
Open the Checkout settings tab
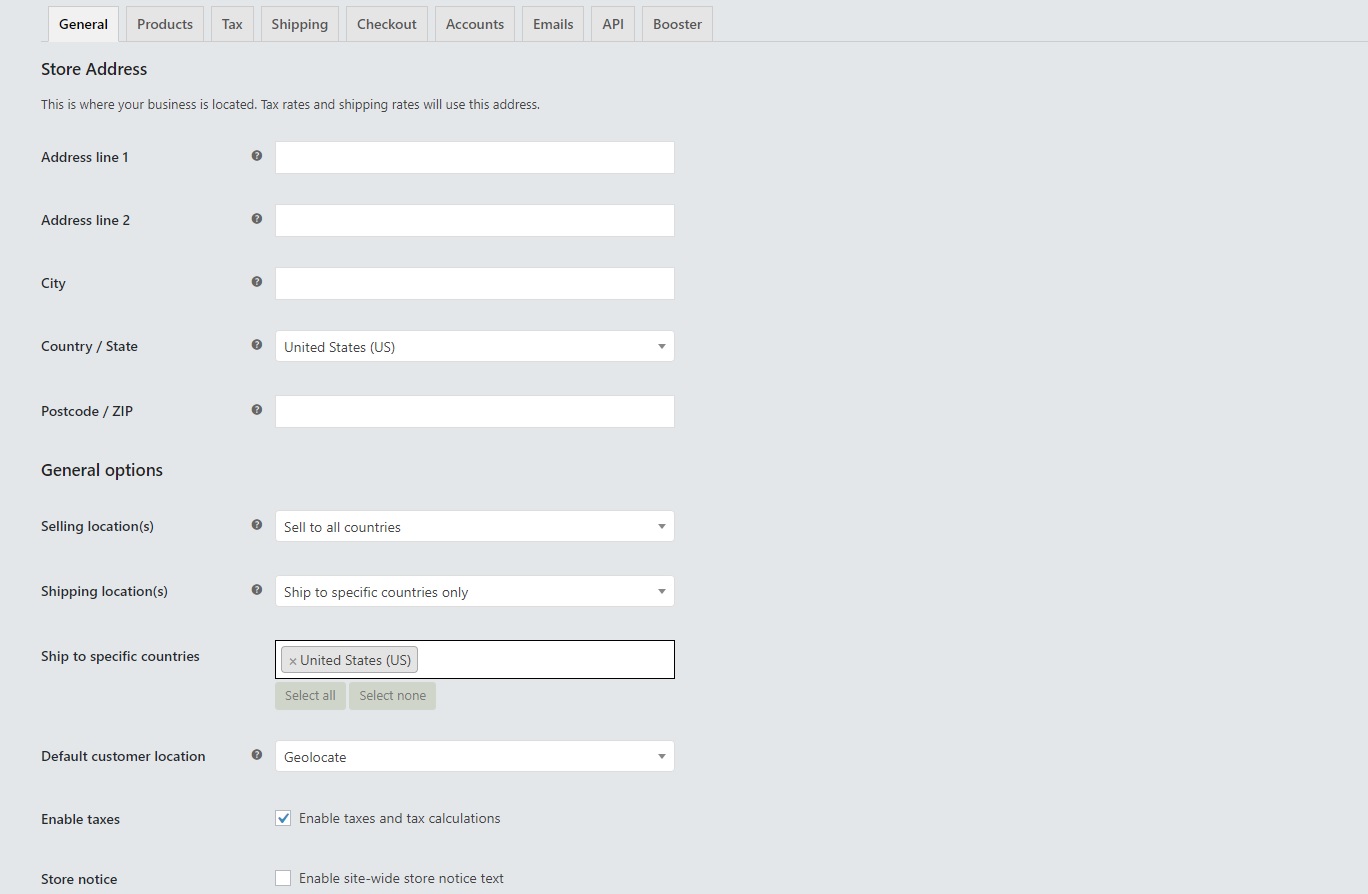(x=387, y=24)
